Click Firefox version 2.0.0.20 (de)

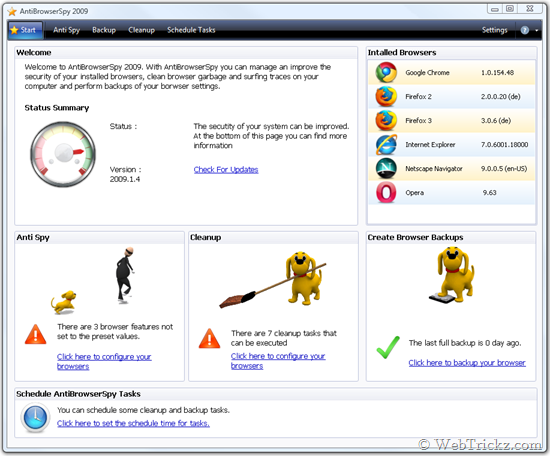(x=500, y=96)
